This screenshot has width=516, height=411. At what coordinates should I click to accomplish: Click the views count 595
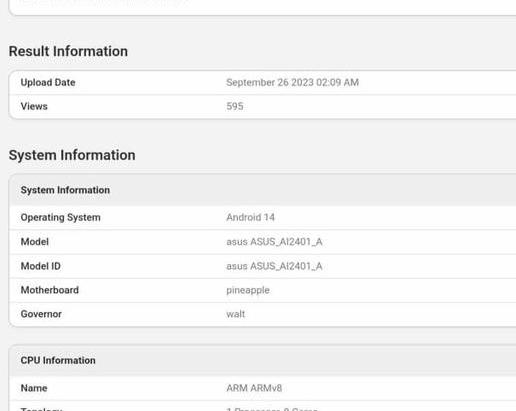pos(235,106)
